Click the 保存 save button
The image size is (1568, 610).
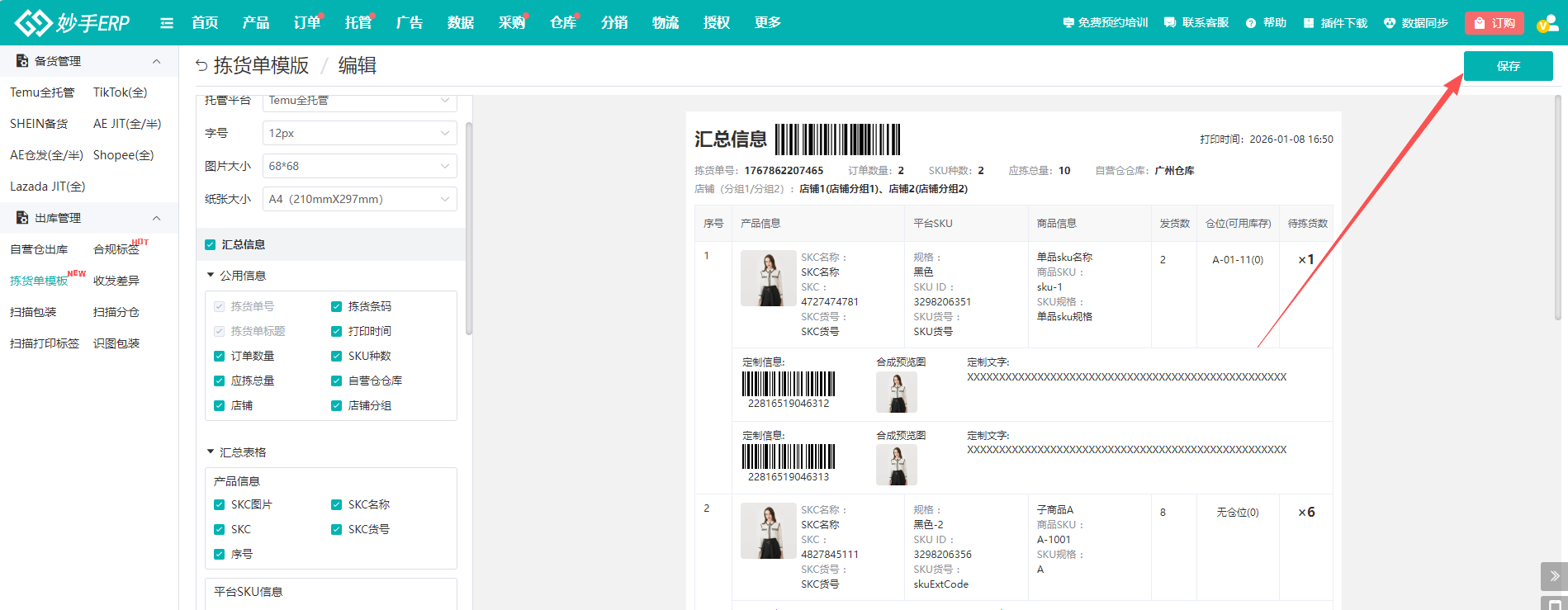pos(1508,66)
